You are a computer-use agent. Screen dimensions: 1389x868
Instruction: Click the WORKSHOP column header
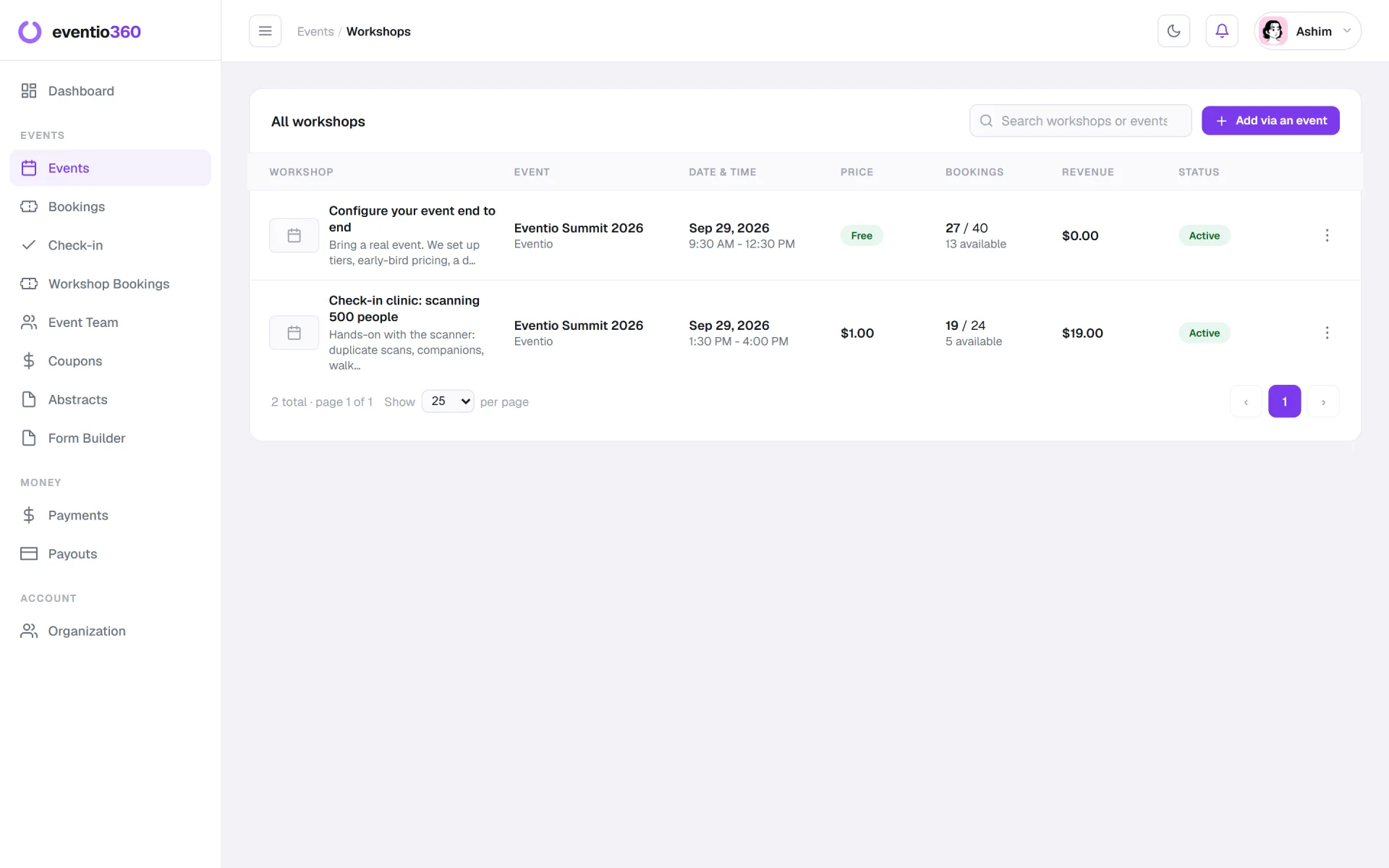click(301, 172)
